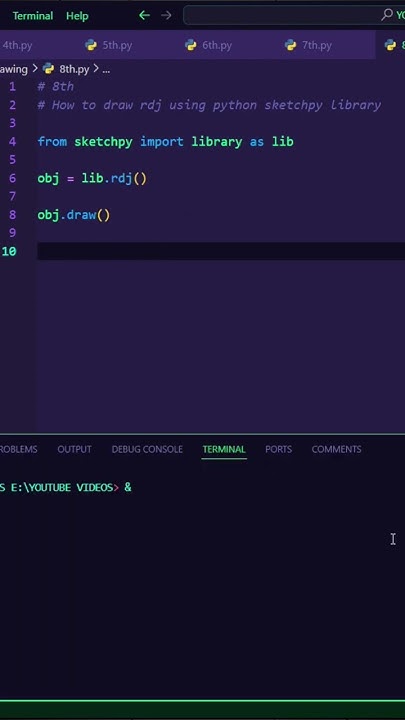Open the OUTPUT panel tab
This screenshot has height=720, width=405.
tap(74, 449)
